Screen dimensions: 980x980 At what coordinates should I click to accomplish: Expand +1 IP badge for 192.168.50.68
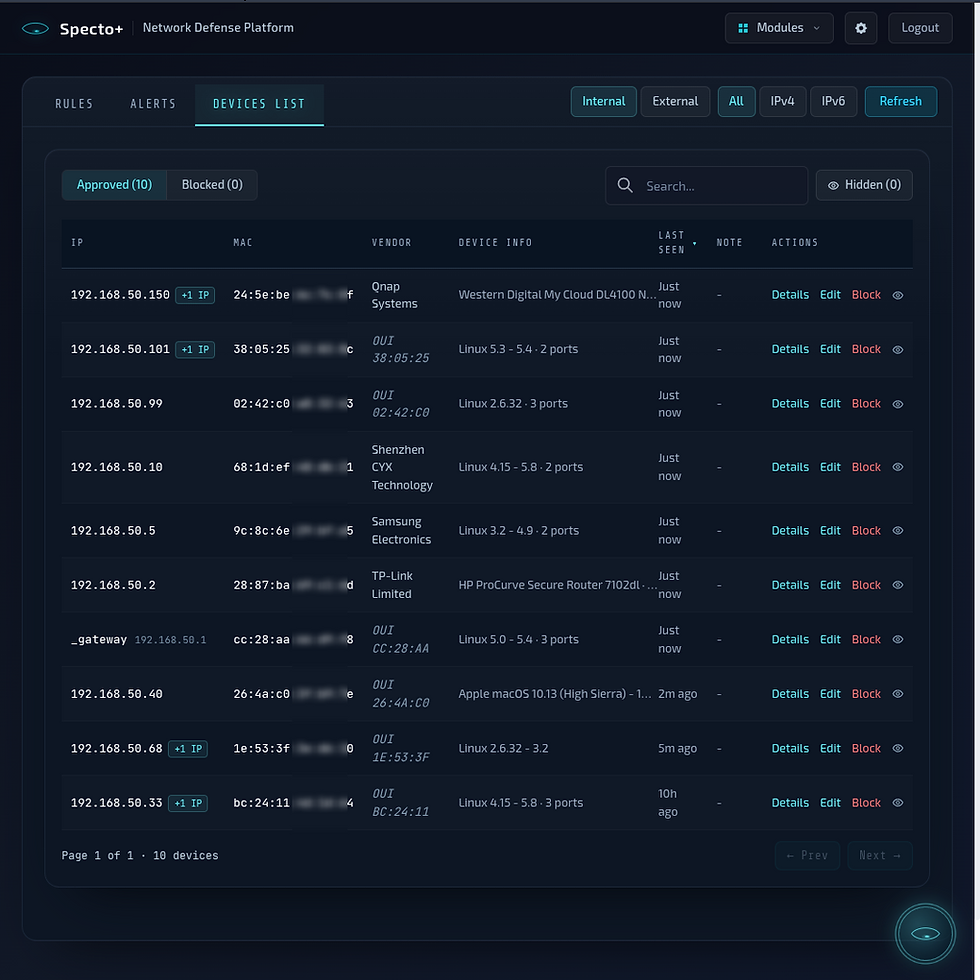(x=188, y=749)
